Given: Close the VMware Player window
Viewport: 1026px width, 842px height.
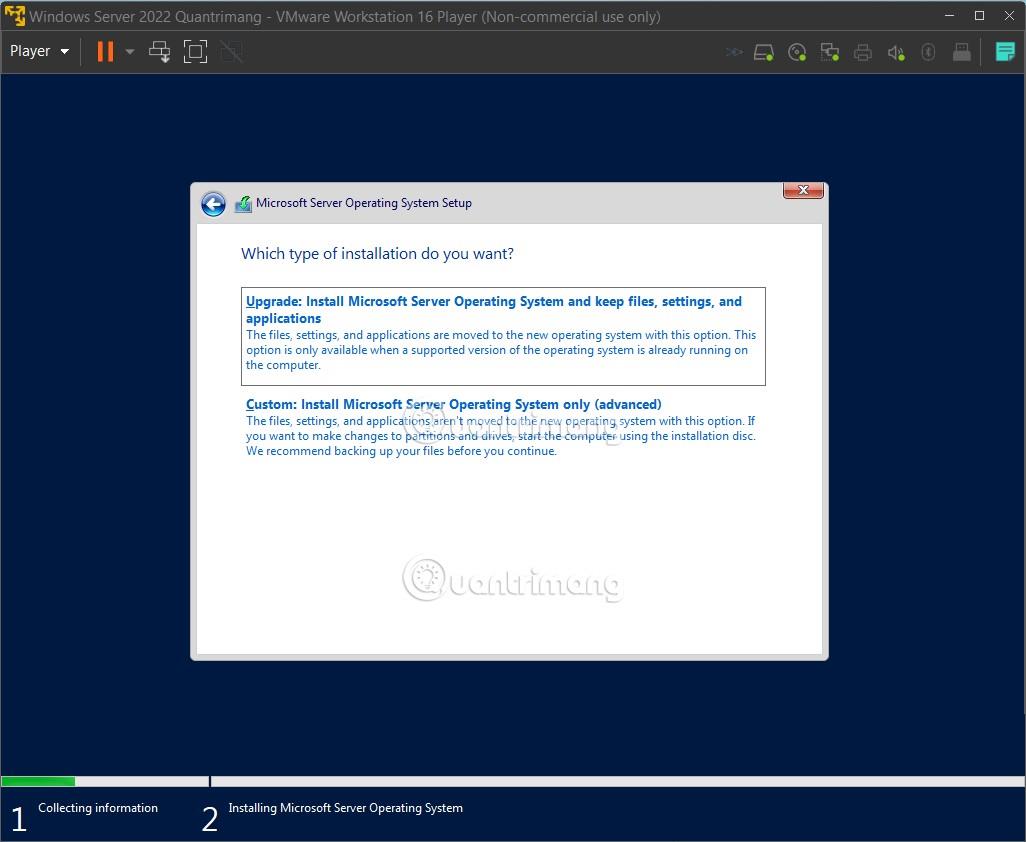Looking at the screenshot, I should (x=1010, y=16).
